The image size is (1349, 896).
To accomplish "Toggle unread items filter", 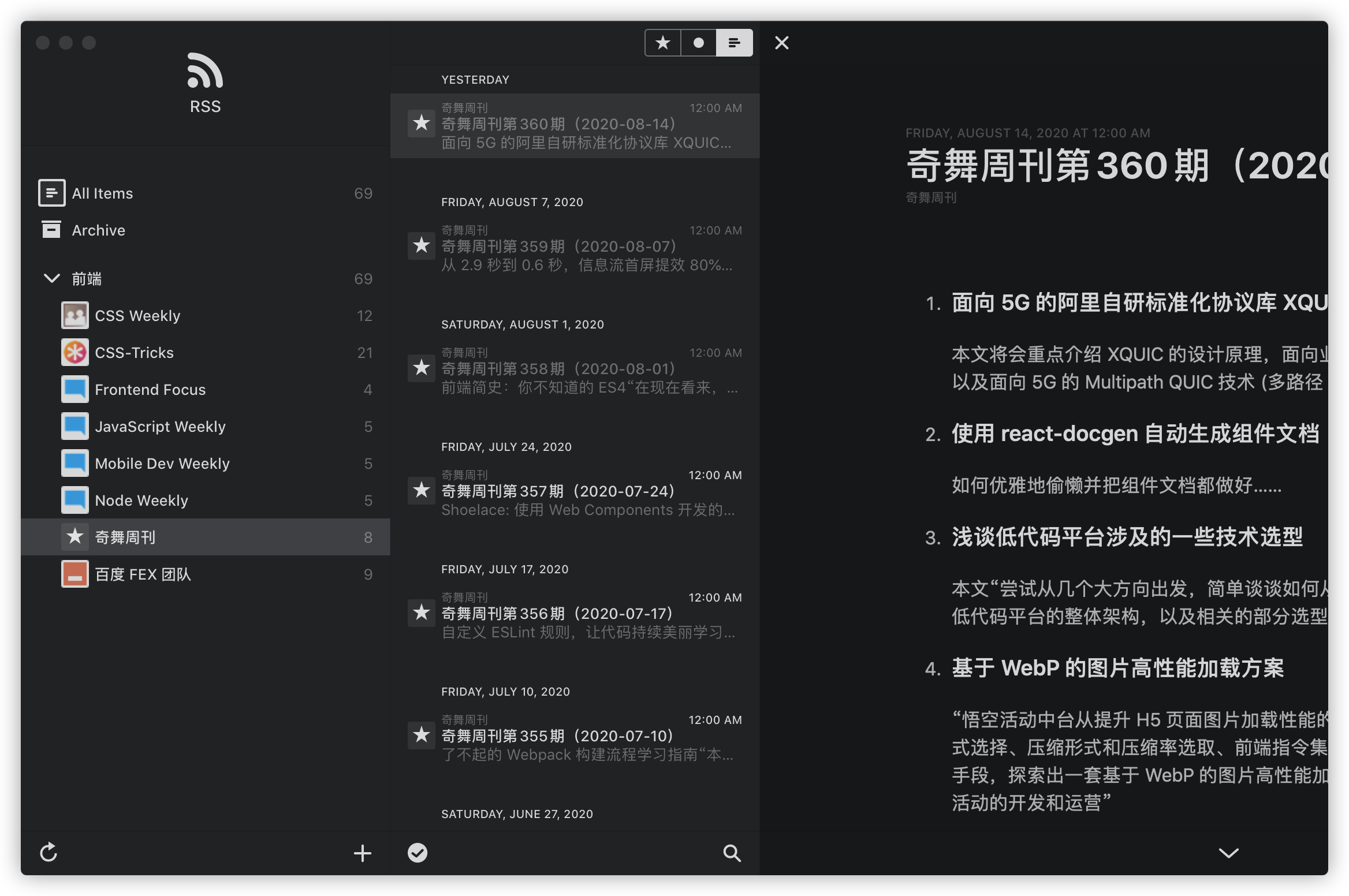I will point(698,43).
